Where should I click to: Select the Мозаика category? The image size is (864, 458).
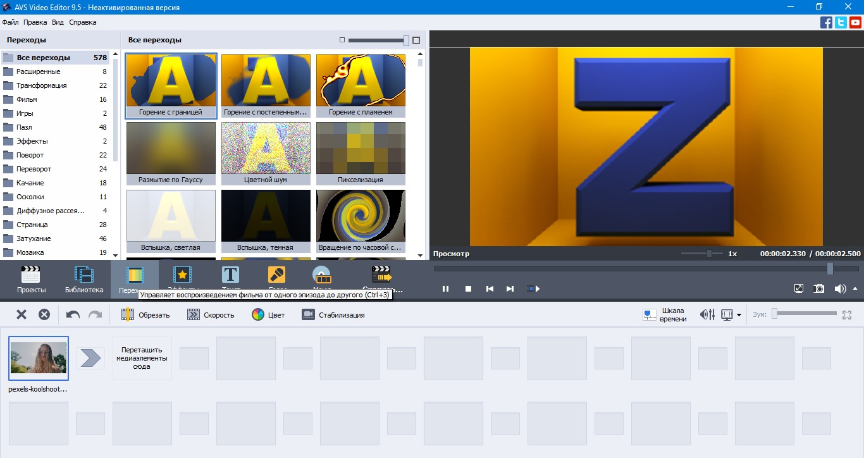click(x=55, y=252)
